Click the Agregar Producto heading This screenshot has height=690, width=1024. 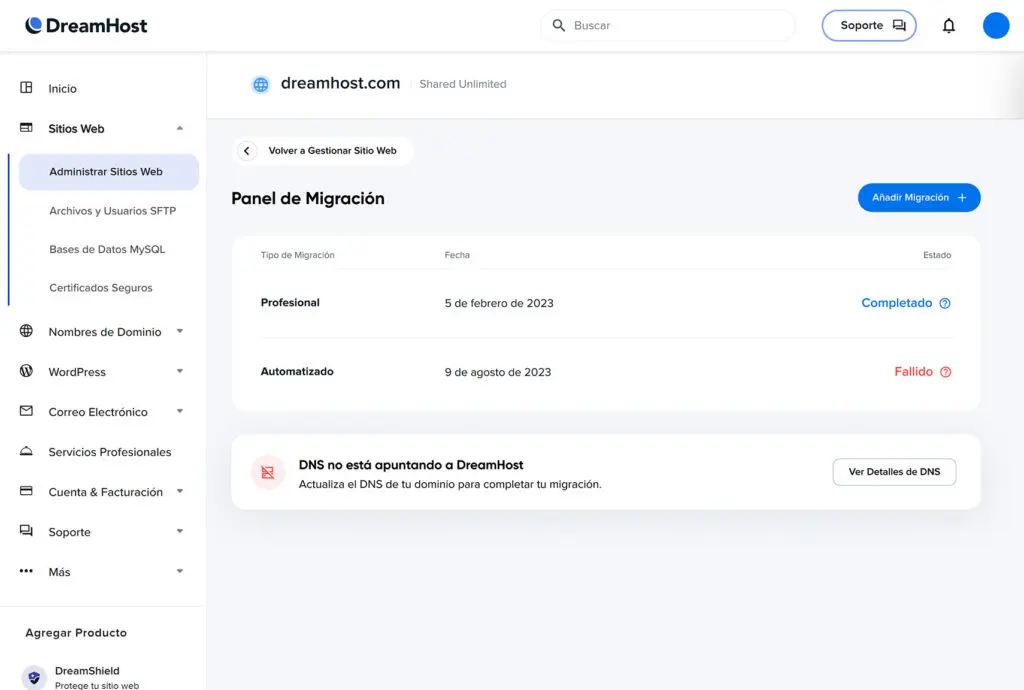(76, 633)
